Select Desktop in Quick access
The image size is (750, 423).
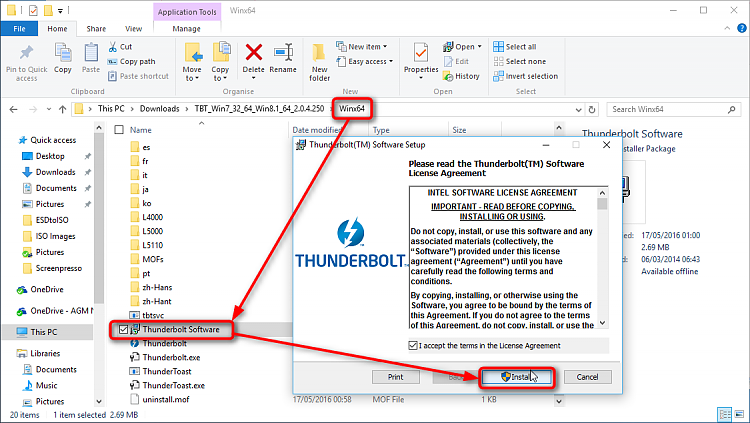tap(50, 156)
